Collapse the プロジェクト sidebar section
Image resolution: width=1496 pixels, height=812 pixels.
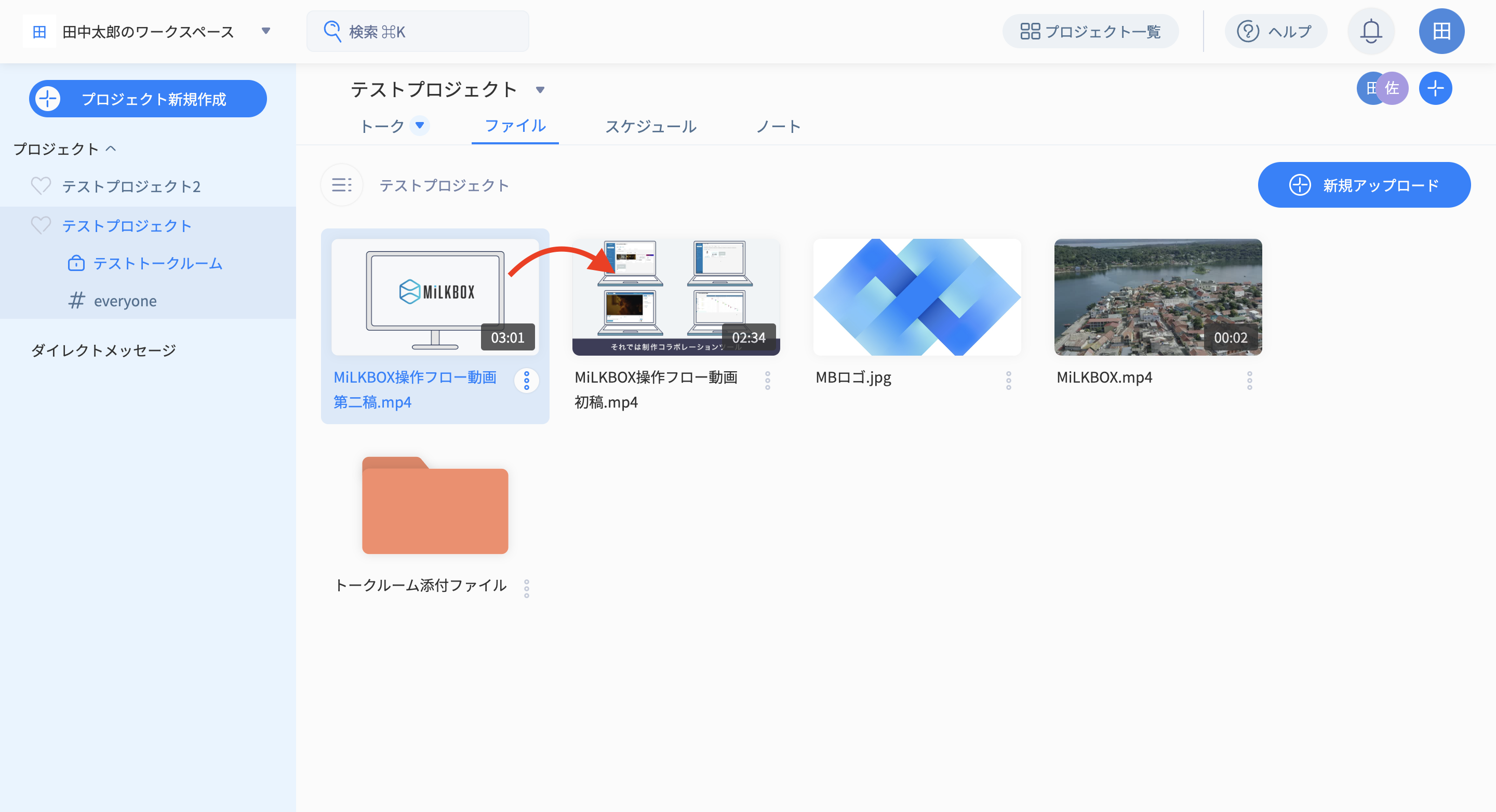pyautogui.click(x=111, y=148)
